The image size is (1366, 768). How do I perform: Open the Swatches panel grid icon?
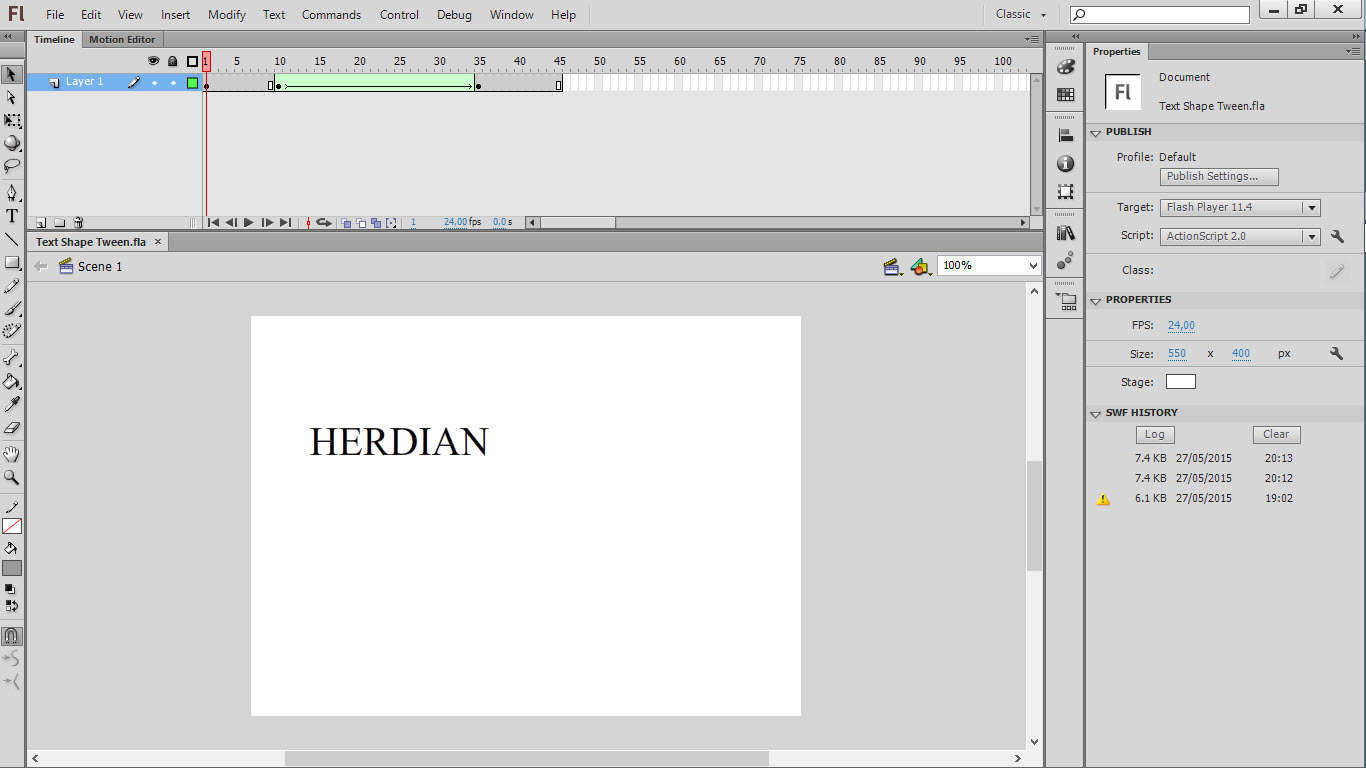click(1065, 94)
